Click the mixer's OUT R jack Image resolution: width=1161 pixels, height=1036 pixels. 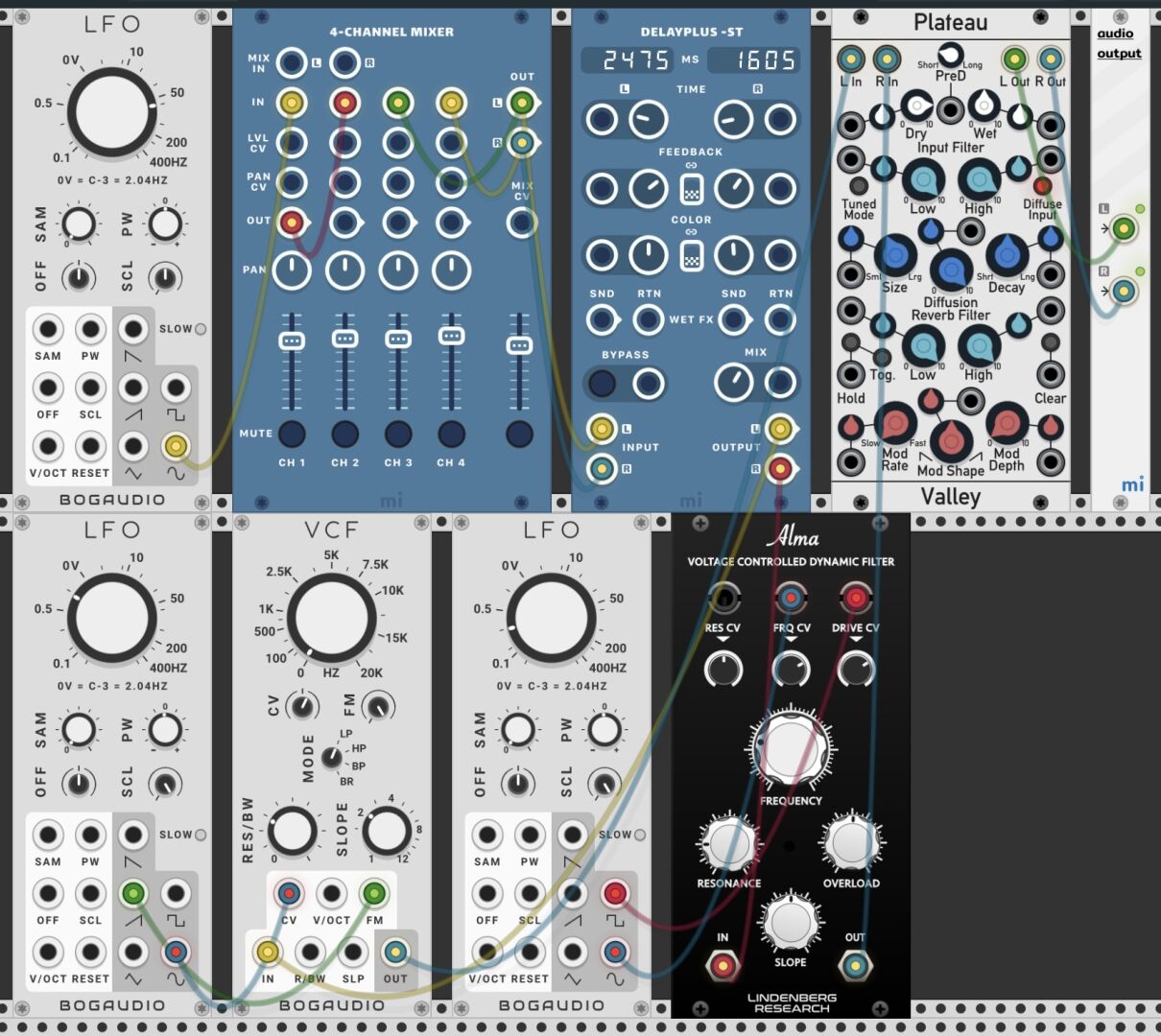521,143
